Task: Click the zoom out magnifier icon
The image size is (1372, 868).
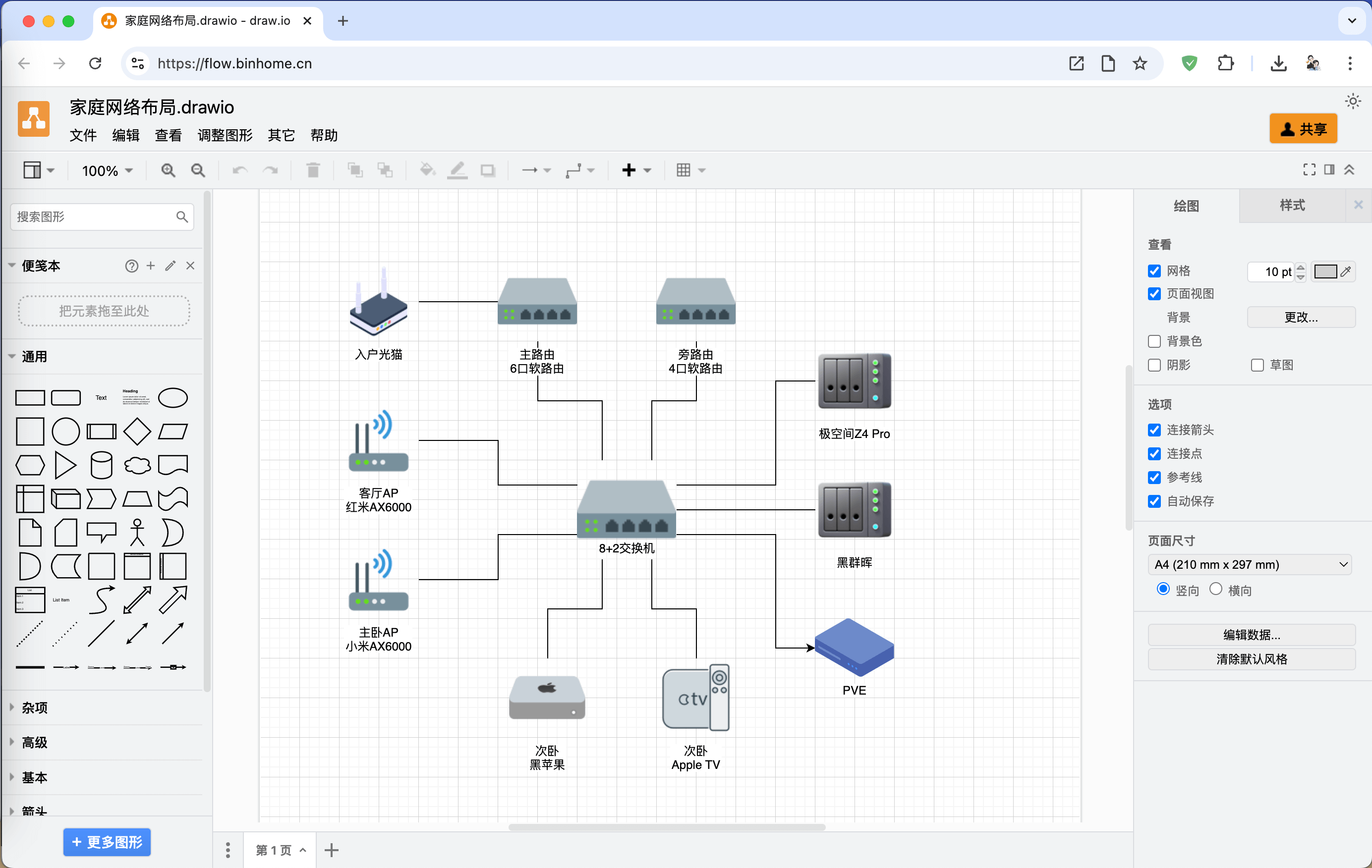Action: (x=198, y=170)
